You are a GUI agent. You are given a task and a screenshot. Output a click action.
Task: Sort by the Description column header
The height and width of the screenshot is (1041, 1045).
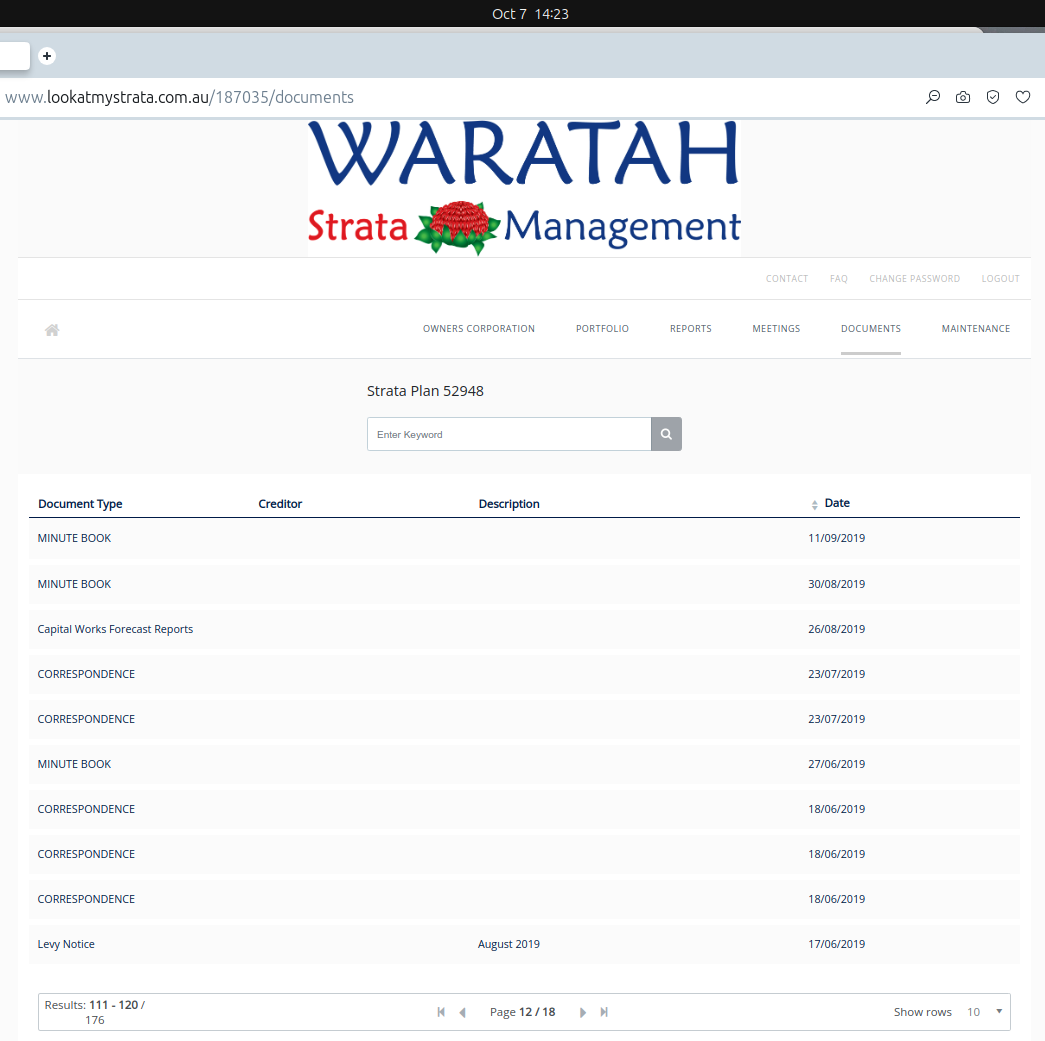coord(509,504)
